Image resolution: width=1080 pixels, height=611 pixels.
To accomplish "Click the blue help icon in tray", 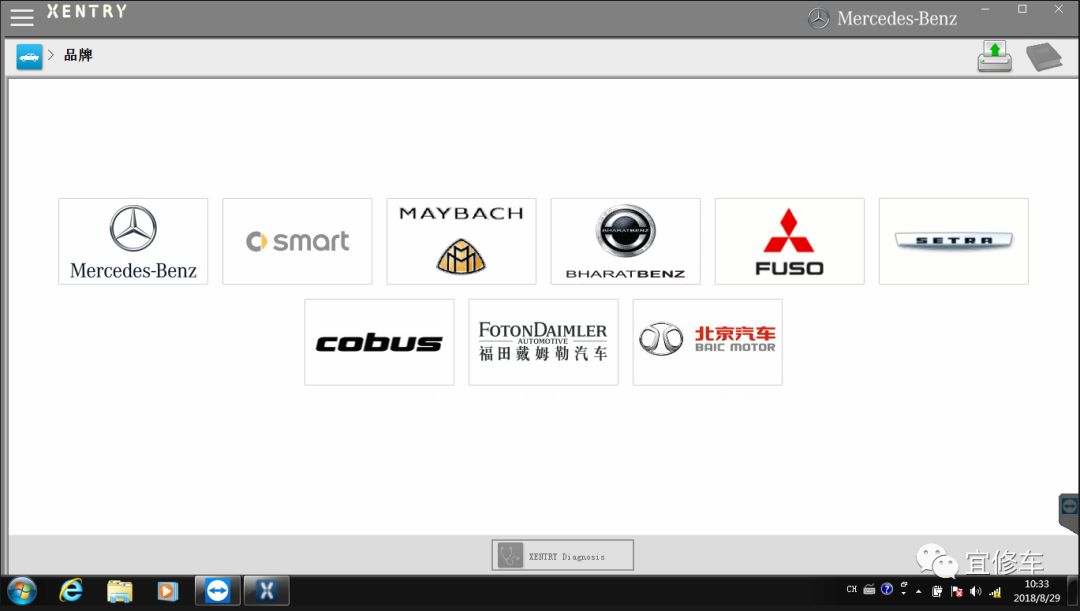I will pos(887,590).
